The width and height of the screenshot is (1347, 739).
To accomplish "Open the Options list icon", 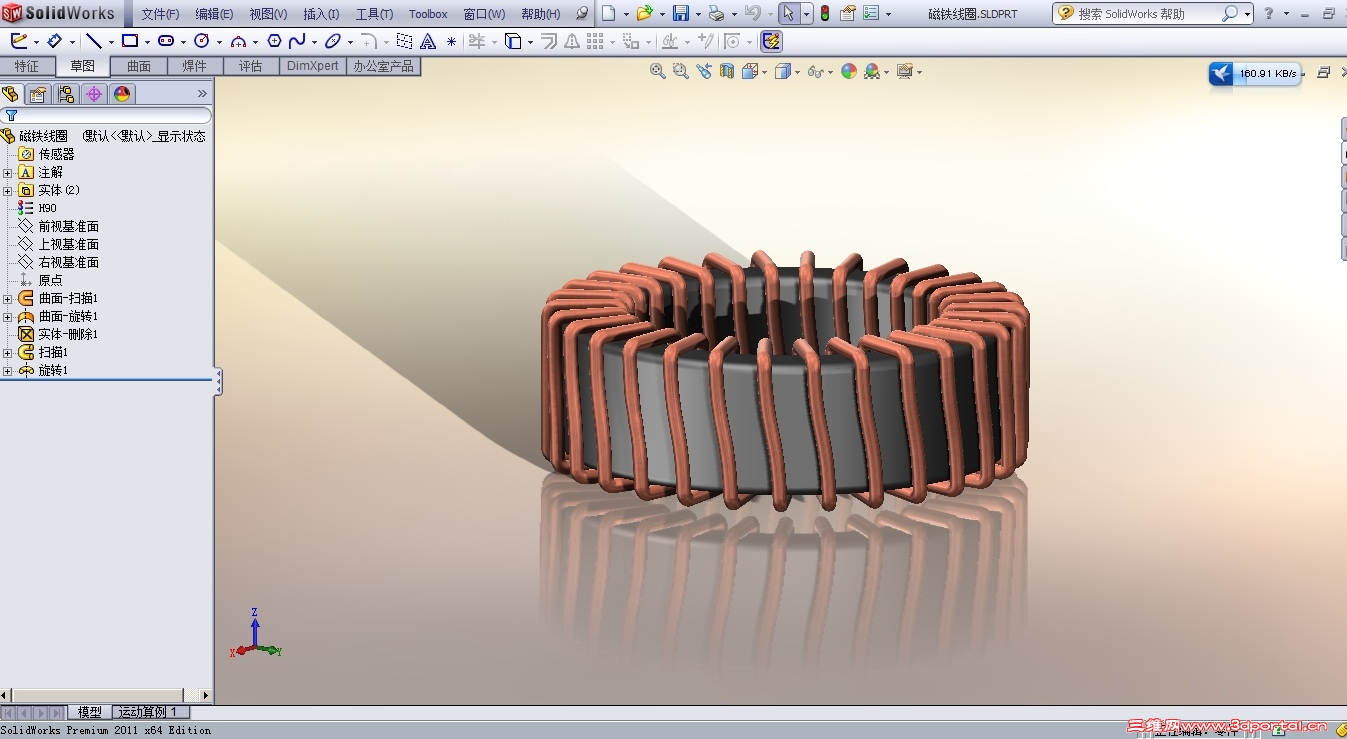I will [871, 13].
